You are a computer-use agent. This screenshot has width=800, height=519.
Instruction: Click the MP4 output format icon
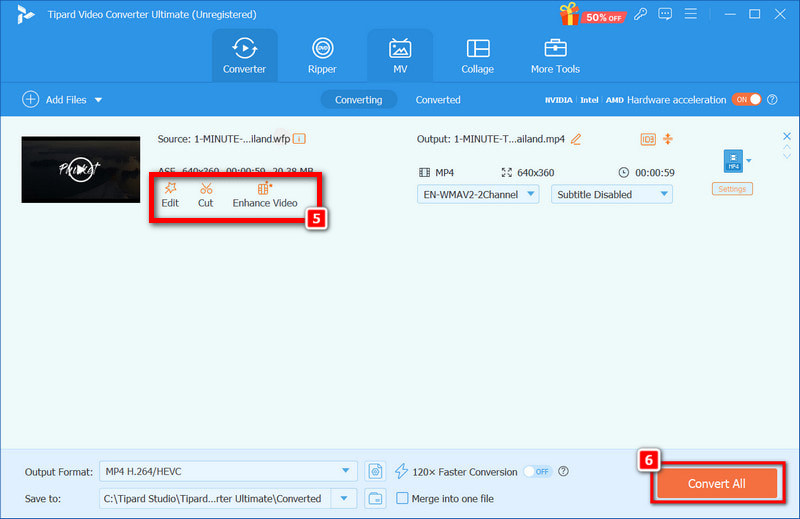733,161
